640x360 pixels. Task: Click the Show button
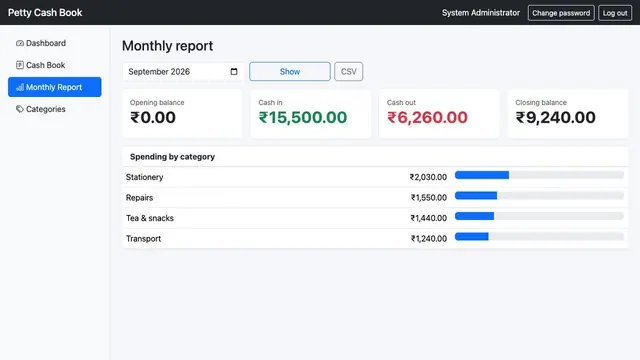(290, 71)
